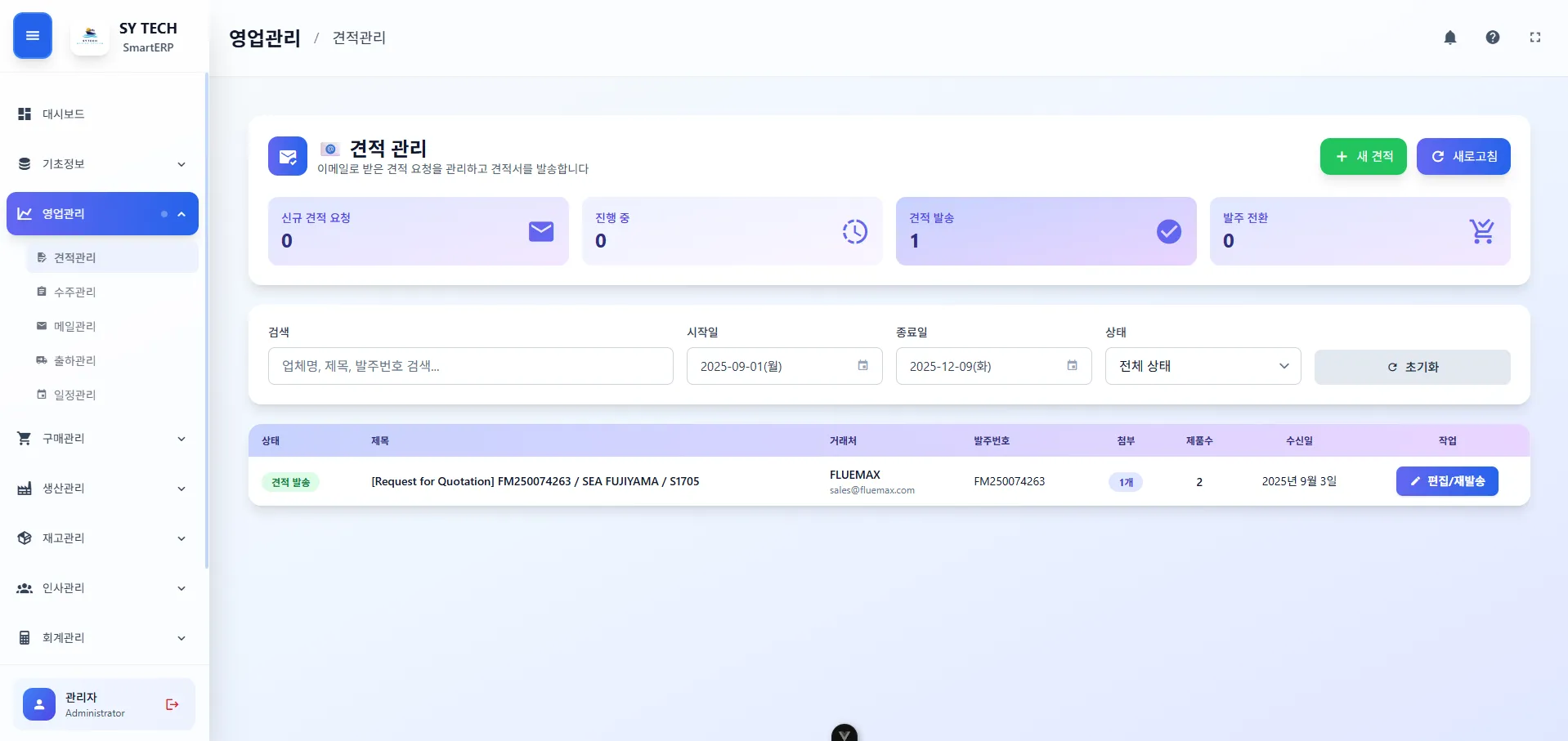Click the 초기화 reset button
1568x741 pixels.
point(1412,367)
